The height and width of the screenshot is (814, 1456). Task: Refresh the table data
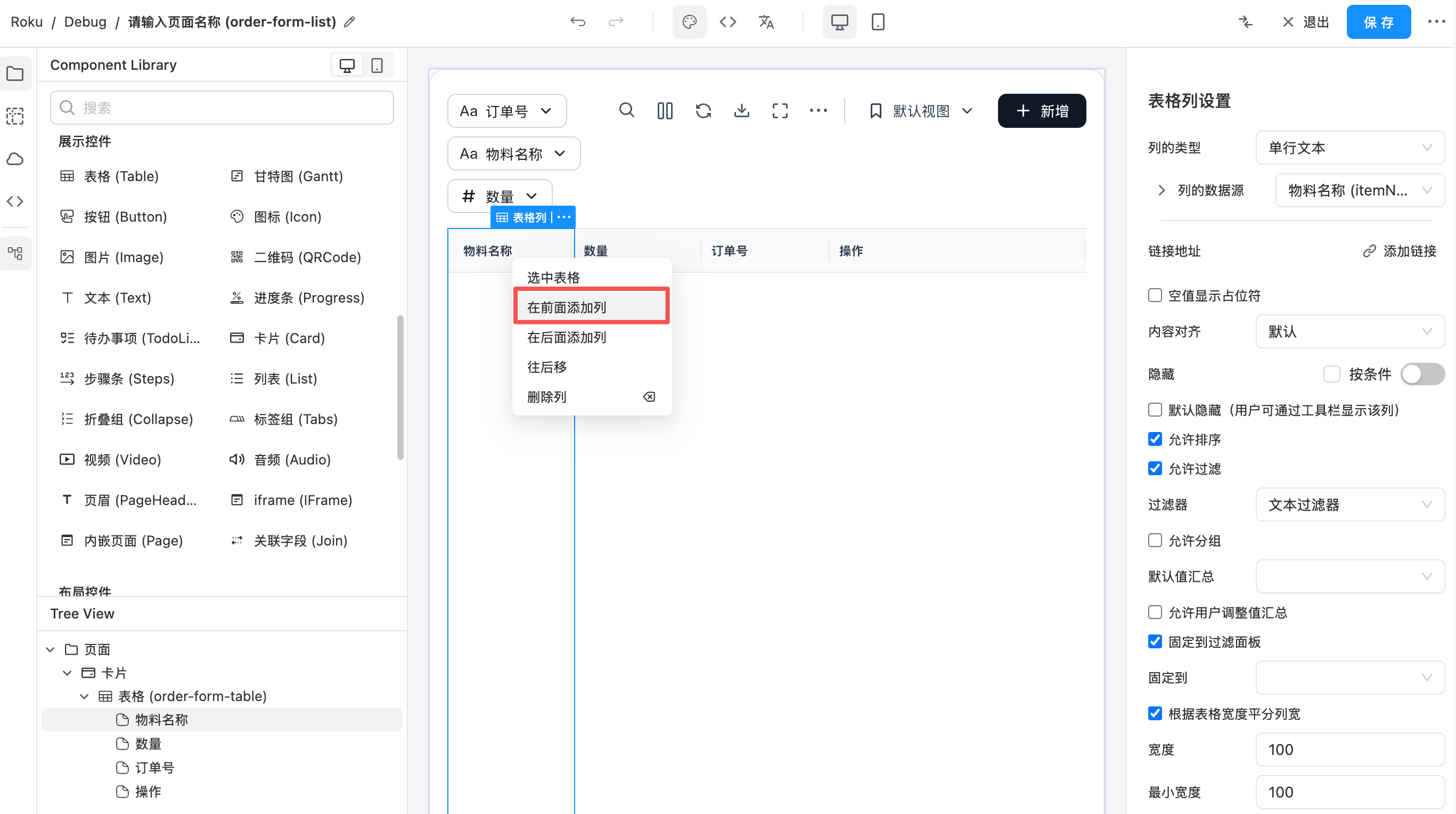click(703, 110)
